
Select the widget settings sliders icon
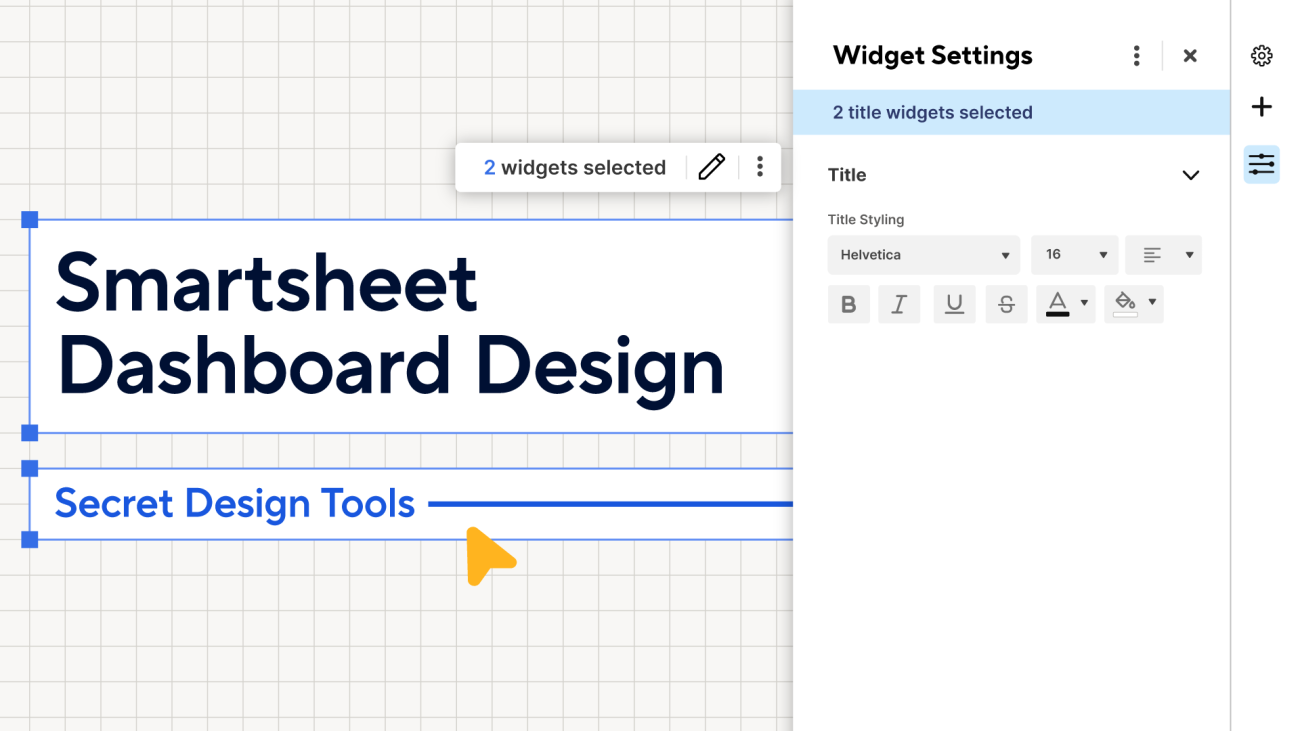coord(1261,163)
